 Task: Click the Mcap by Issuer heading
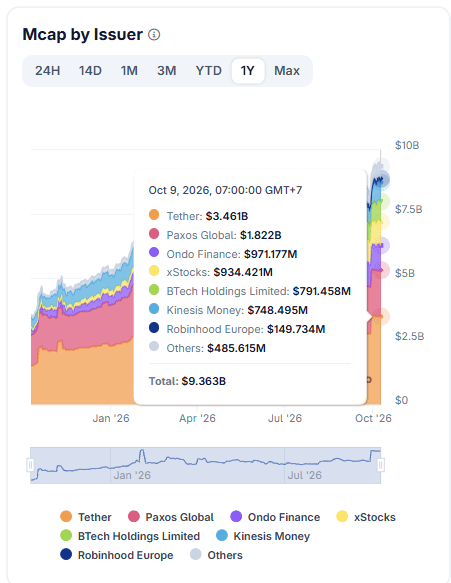[83, 34]
